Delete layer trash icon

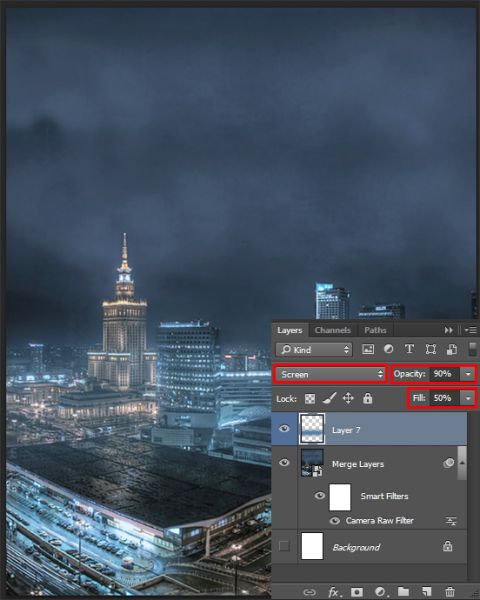[x=450, y=592]
